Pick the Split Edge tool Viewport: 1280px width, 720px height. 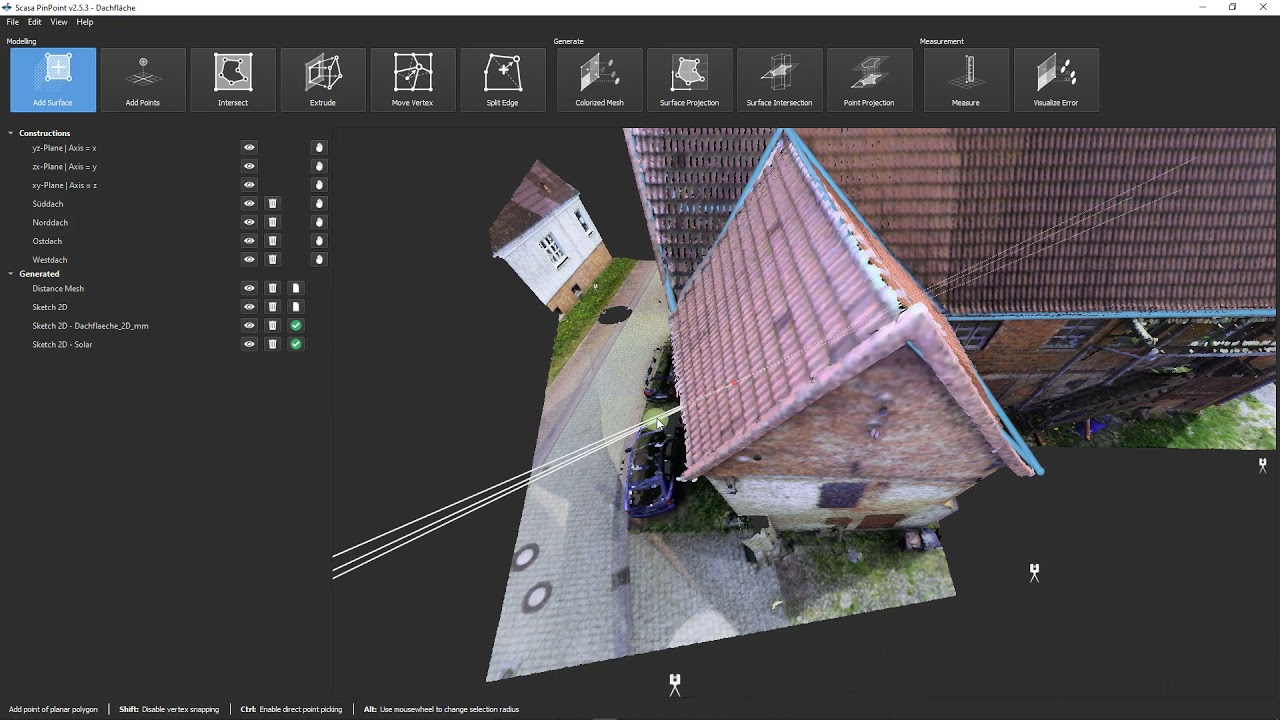coord(503,80)
